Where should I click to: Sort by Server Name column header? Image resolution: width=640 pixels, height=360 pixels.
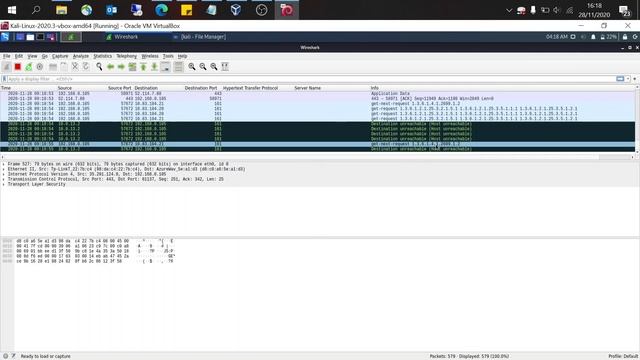[307, 88]
